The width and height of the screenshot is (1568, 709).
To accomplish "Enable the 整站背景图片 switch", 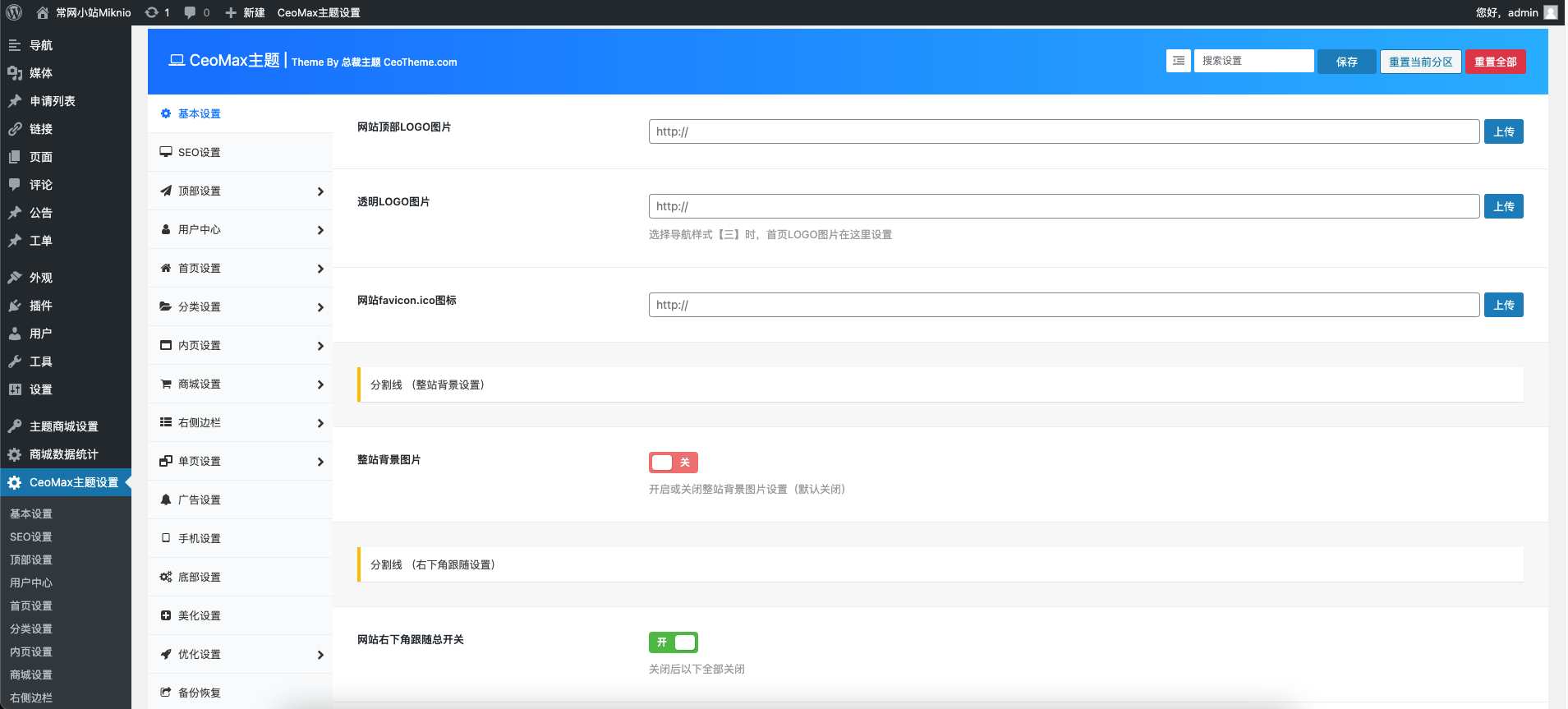I will coord(674,463).
